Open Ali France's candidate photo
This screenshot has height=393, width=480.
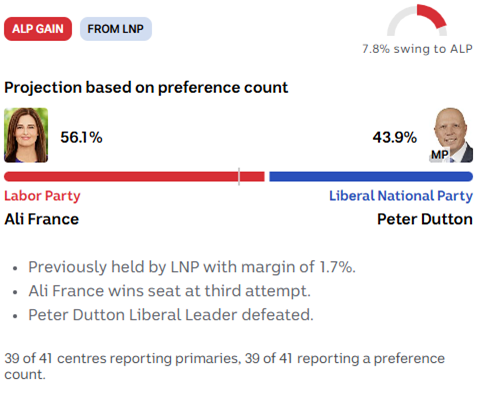click(26, 135)
